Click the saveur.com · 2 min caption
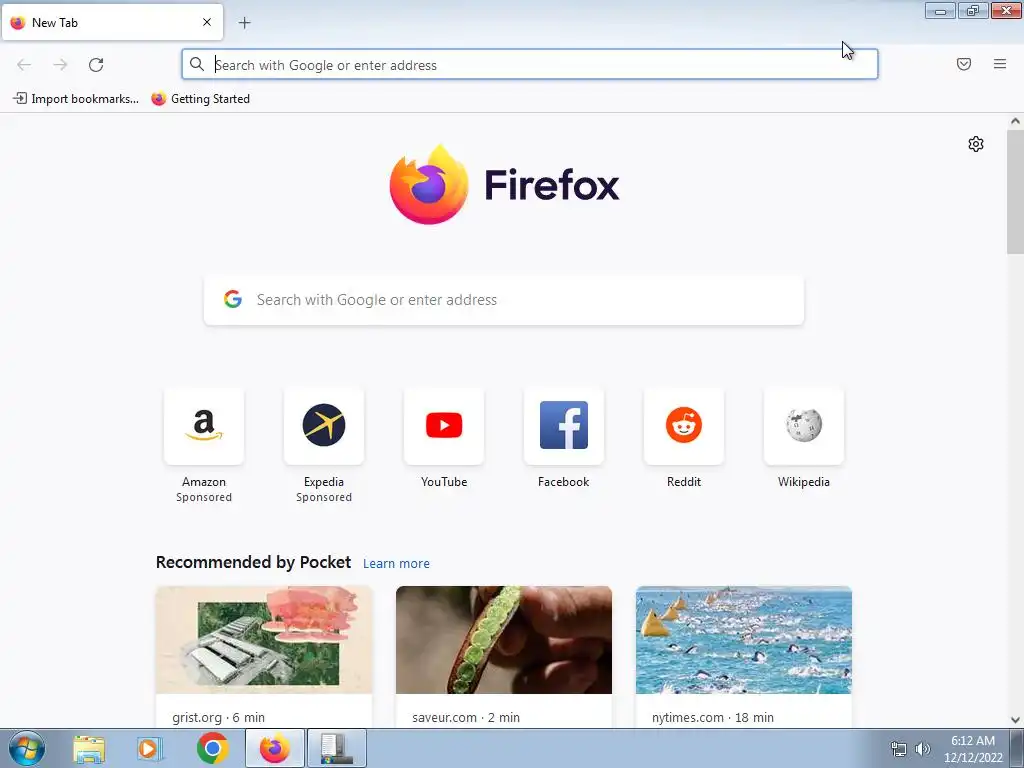 [x=466, y=717]
